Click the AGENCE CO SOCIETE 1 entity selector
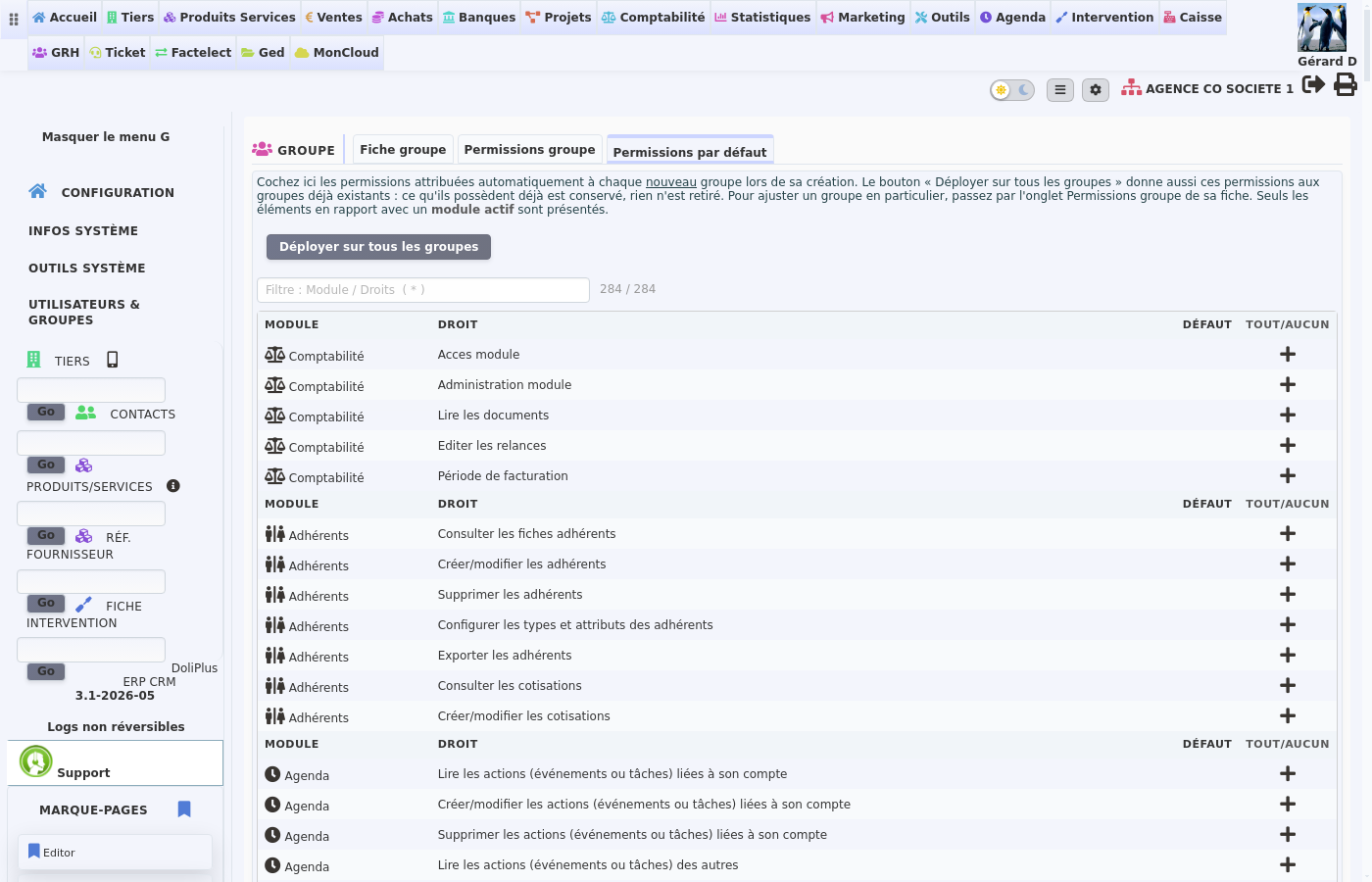Image resolution: width=1372 pixels, height=882 pixels. [1207, 88]
